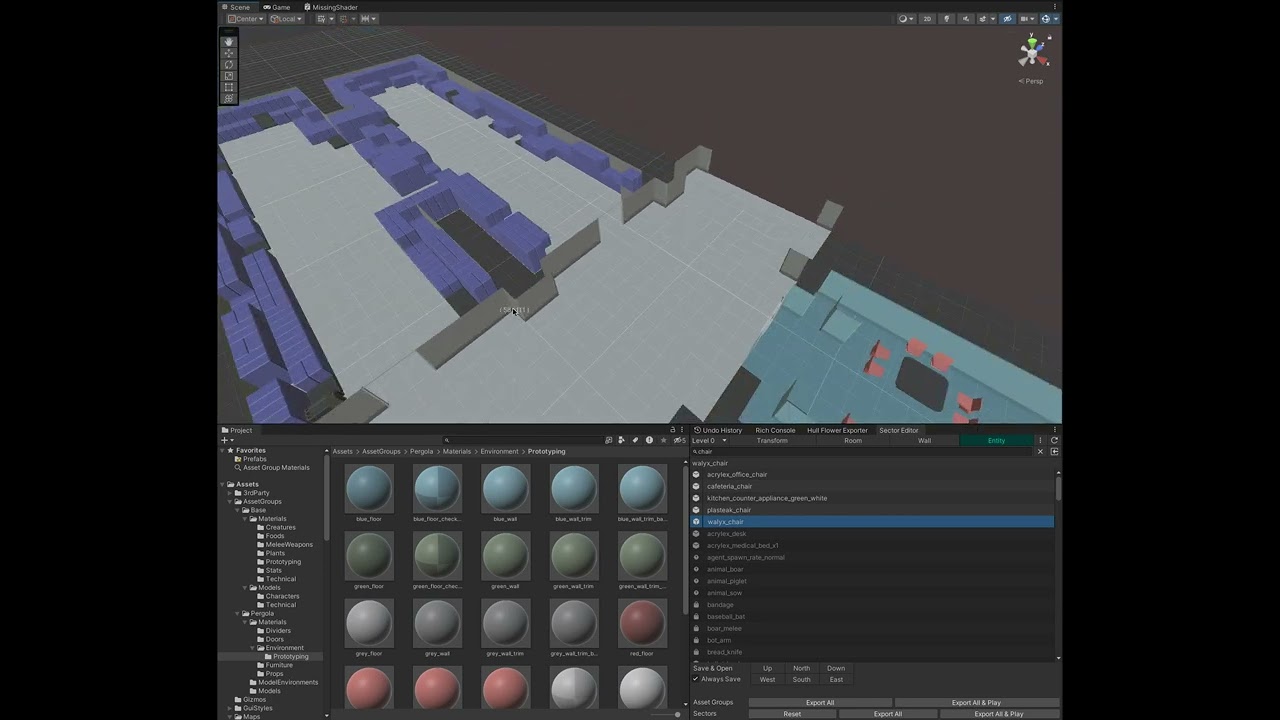Open the gizmos dropdown arrow
The height and width of the screenshot is (720, 1280).
click(1055, 19)
